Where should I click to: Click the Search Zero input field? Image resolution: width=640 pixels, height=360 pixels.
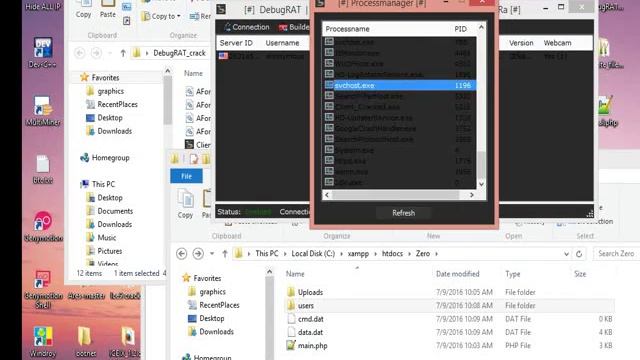point(616,253)
